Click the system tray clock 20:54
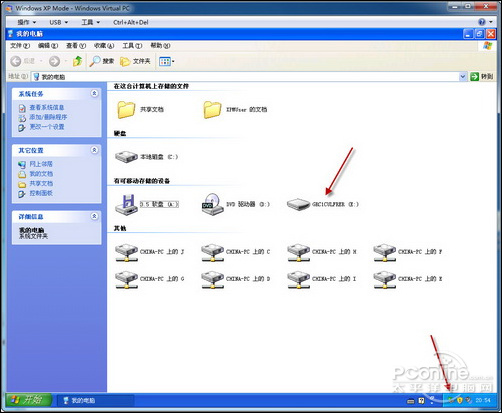Viewport: 502px width, 413px height. (x=483, y=400)
